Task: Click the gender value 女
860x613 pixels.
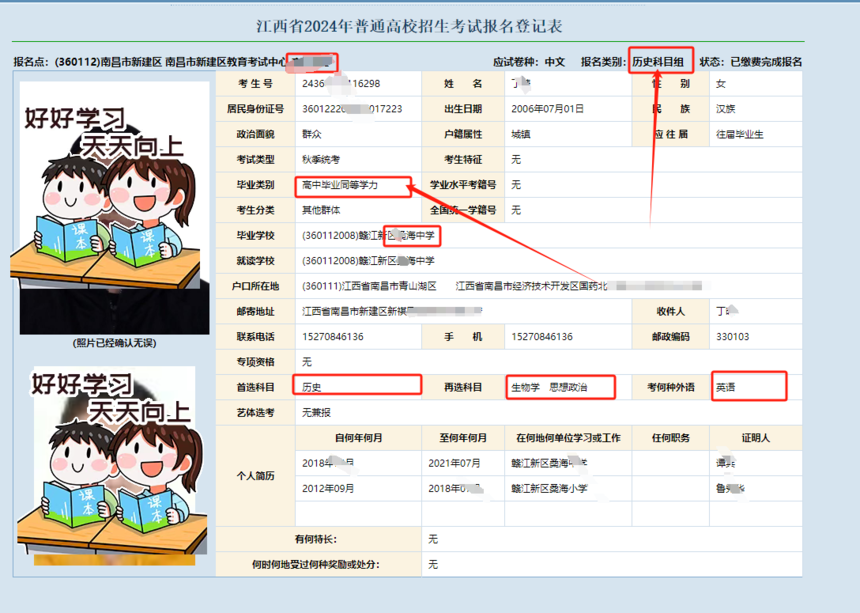Action: pyautogui.click(x=721, y=84)
